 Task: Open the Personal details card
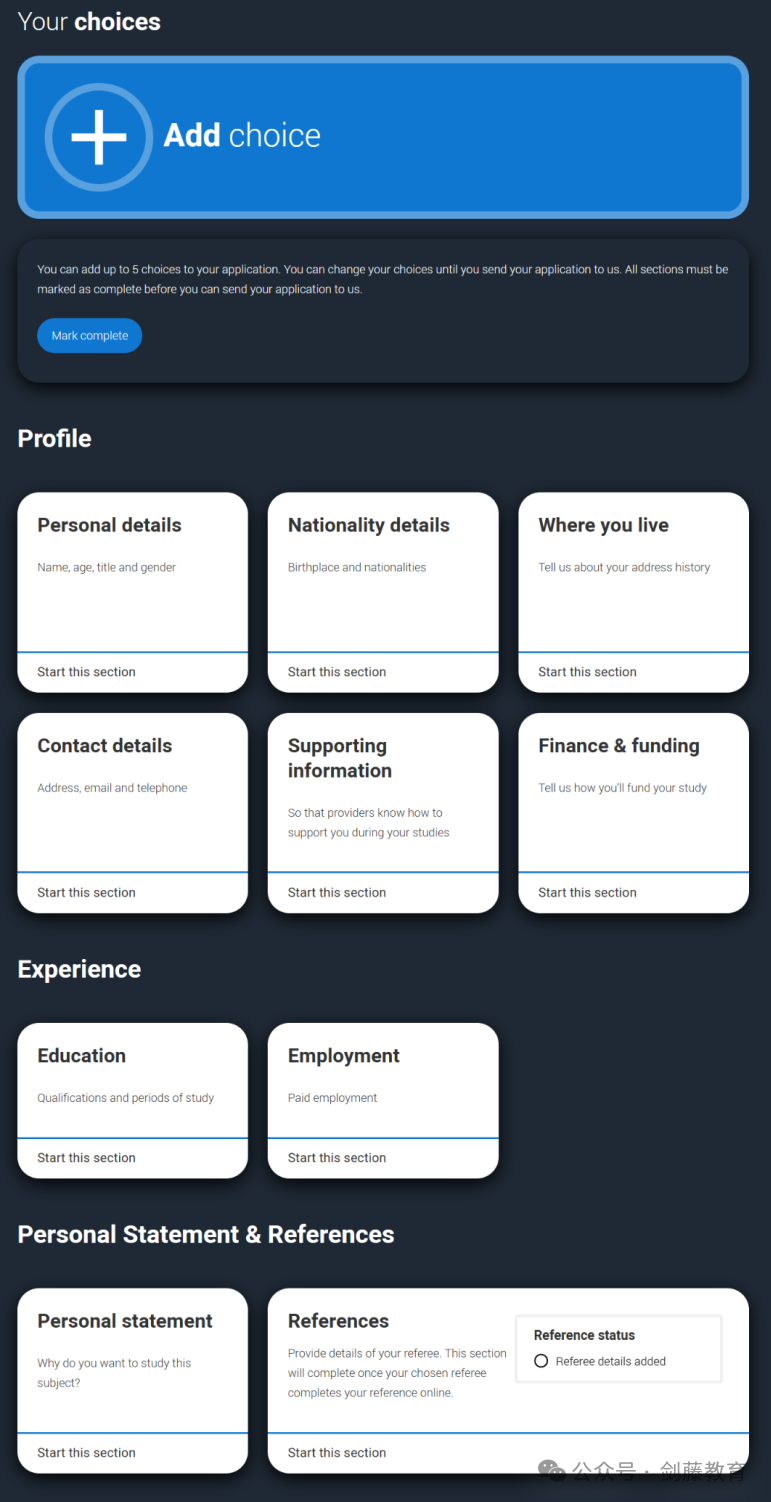coord(132,592)
